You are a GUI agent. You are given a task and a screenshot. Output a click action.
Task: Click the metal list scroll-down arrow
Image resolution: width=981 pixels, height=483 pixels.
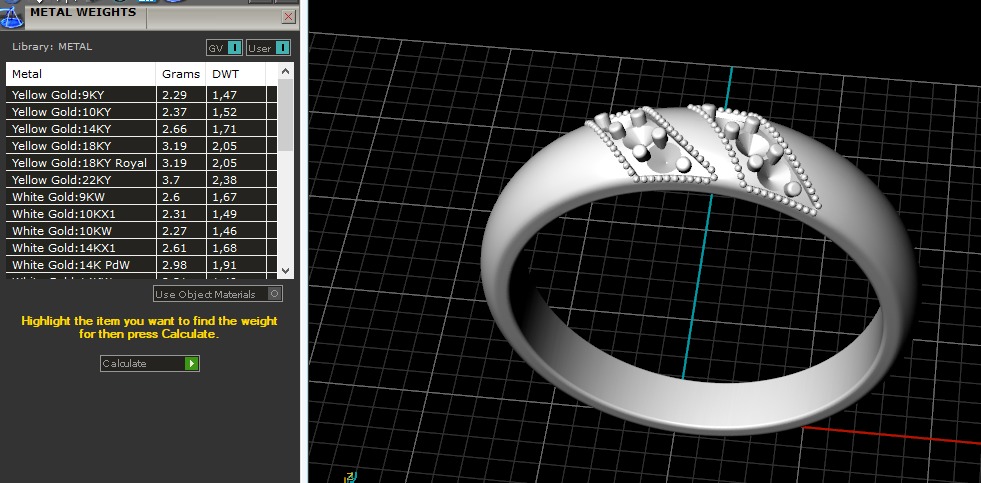[x=285, y=271]
